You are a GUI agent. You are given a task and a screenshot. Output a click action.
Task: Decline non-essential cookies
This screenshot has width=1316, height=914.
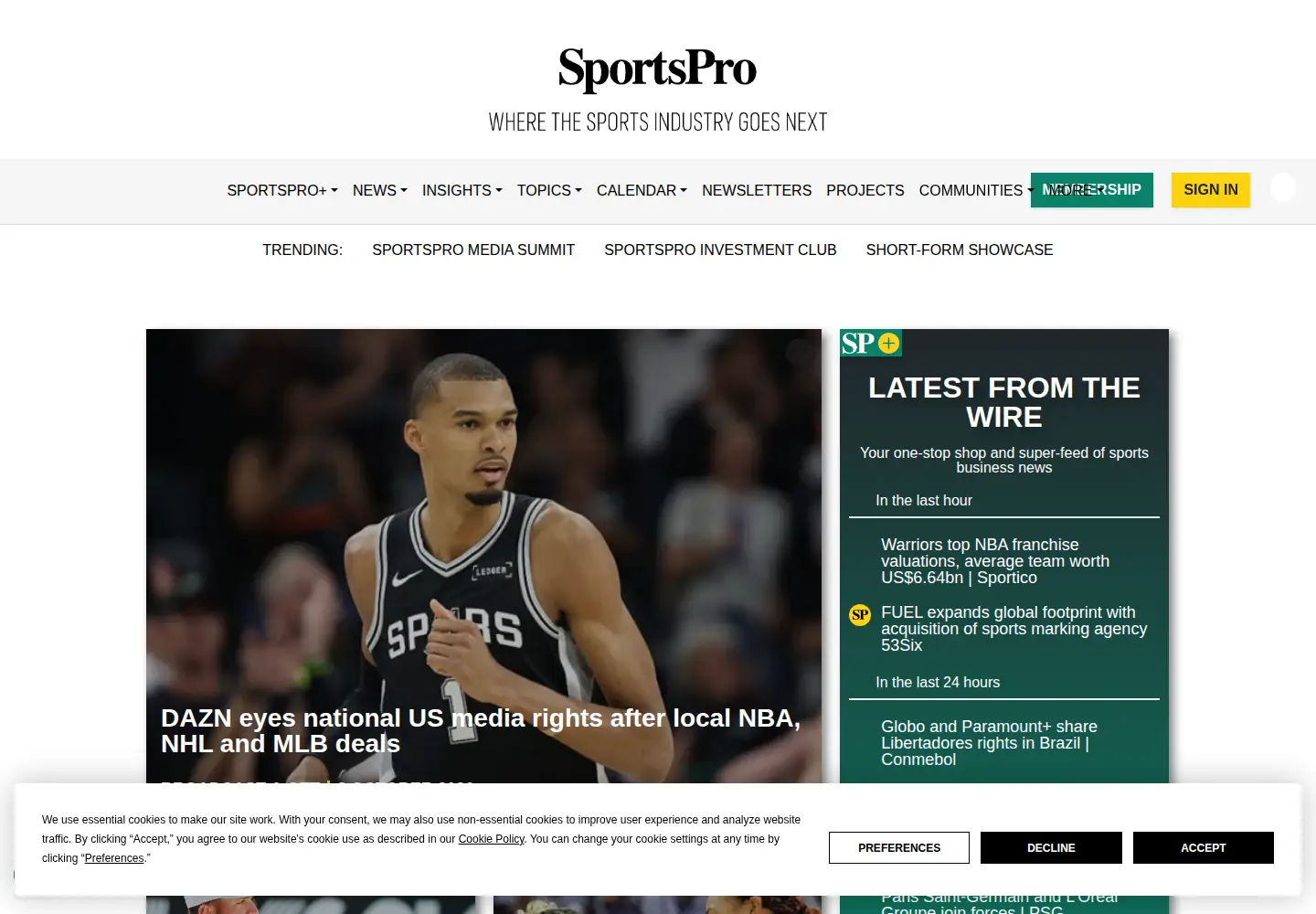coord(1051,848)
